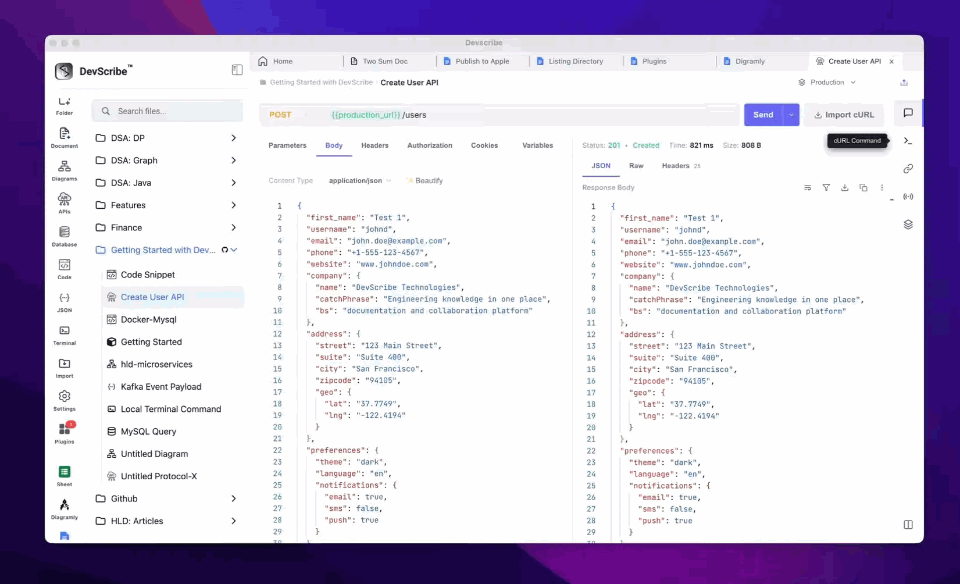Open the Production environment dropdown
960x584 pixels.
click(x=827, y=82)
